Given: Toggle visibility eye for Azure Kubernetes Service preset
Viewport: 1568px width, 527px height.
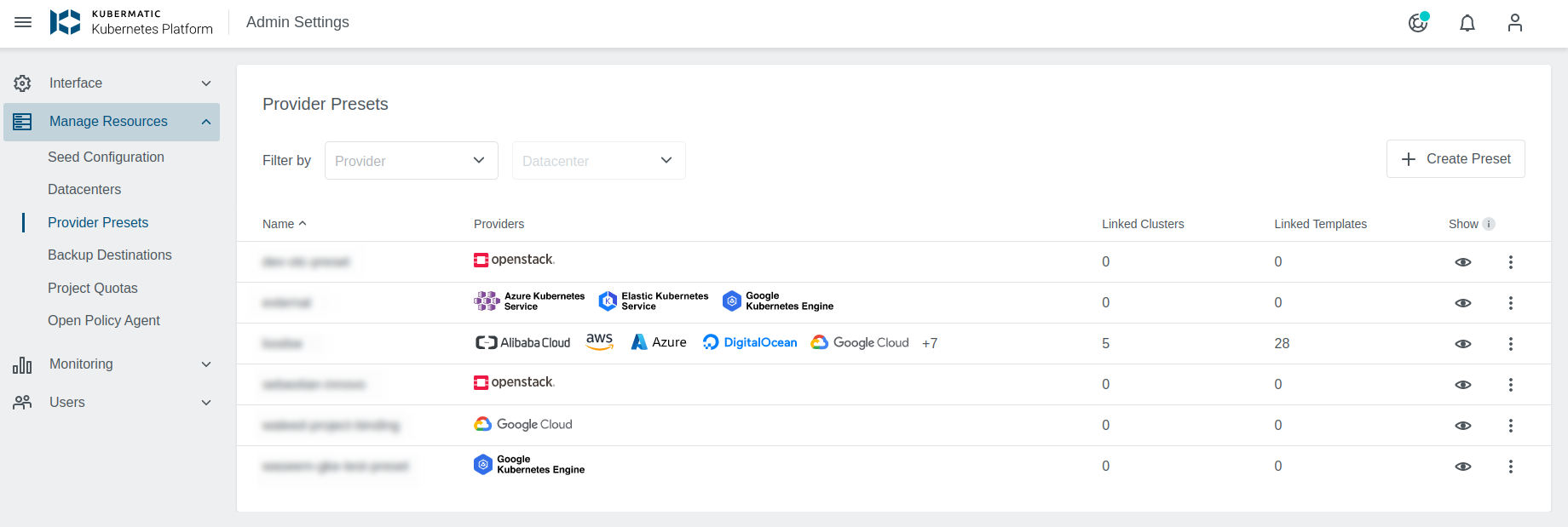Looking at the screenshot, I should coord(1462,303).
